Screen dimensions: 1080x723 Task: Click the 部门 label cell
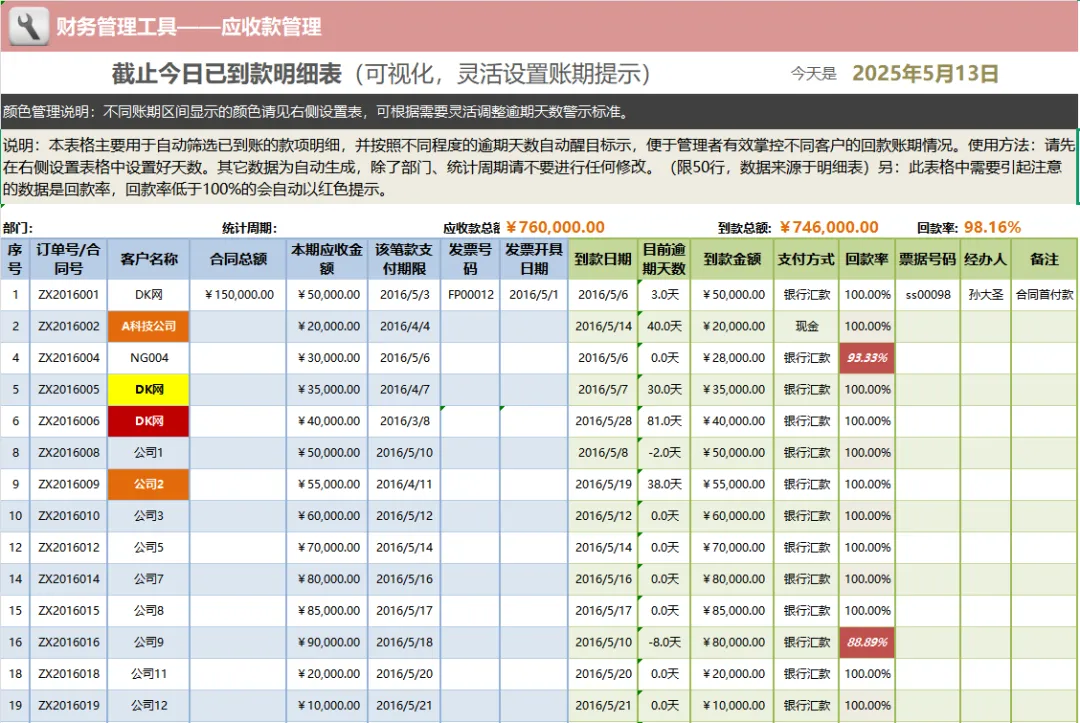tap(18, 228)
